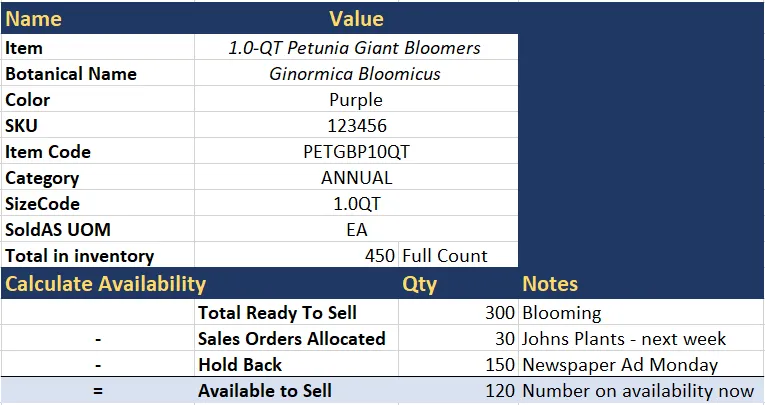Select the Item Code cell PETGBP10QT
The height and width of the screenshot is (405, 765).
(x=356, y=151)
